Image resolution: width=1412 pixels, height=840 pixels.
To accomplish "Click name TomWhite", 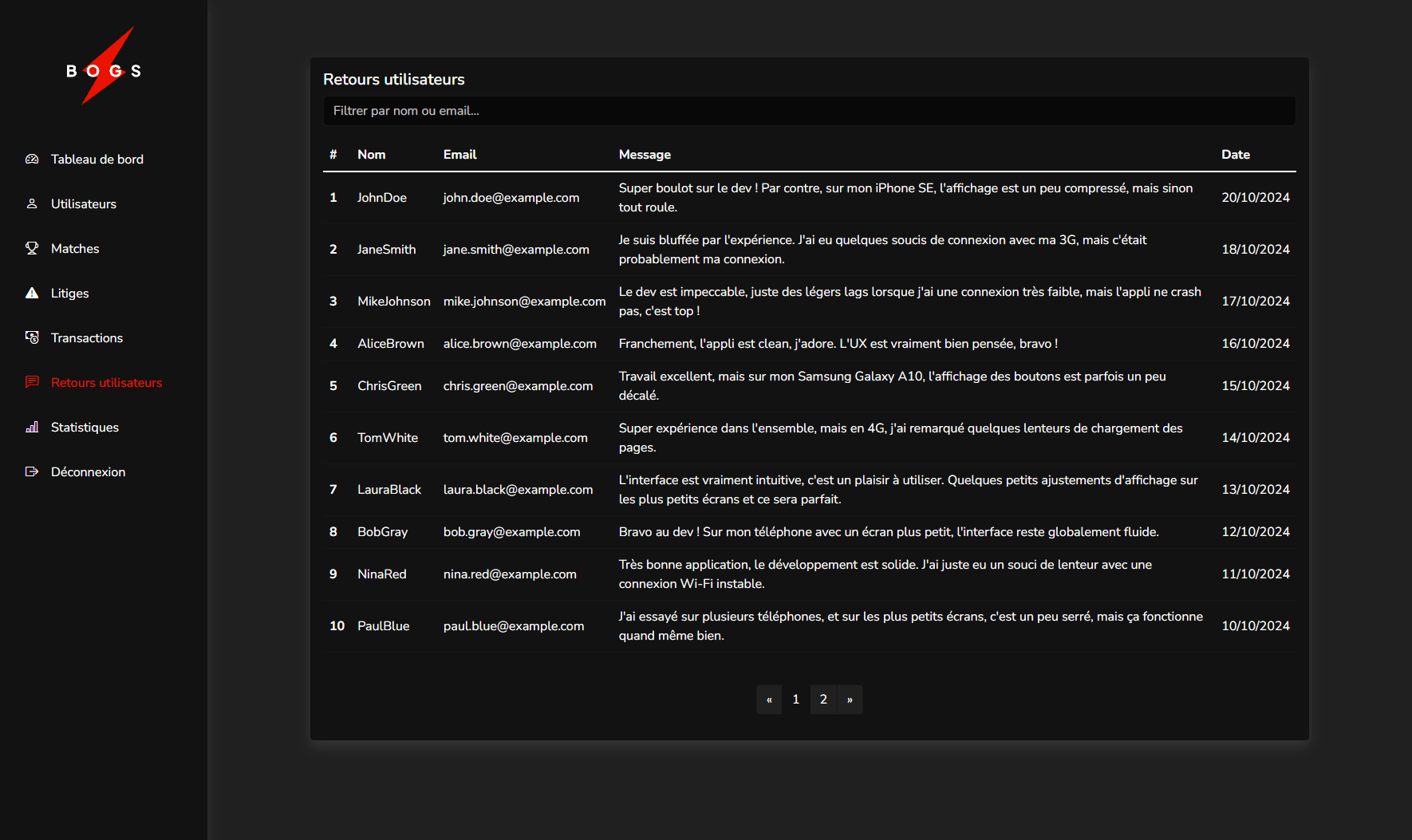I will [388, 438].
